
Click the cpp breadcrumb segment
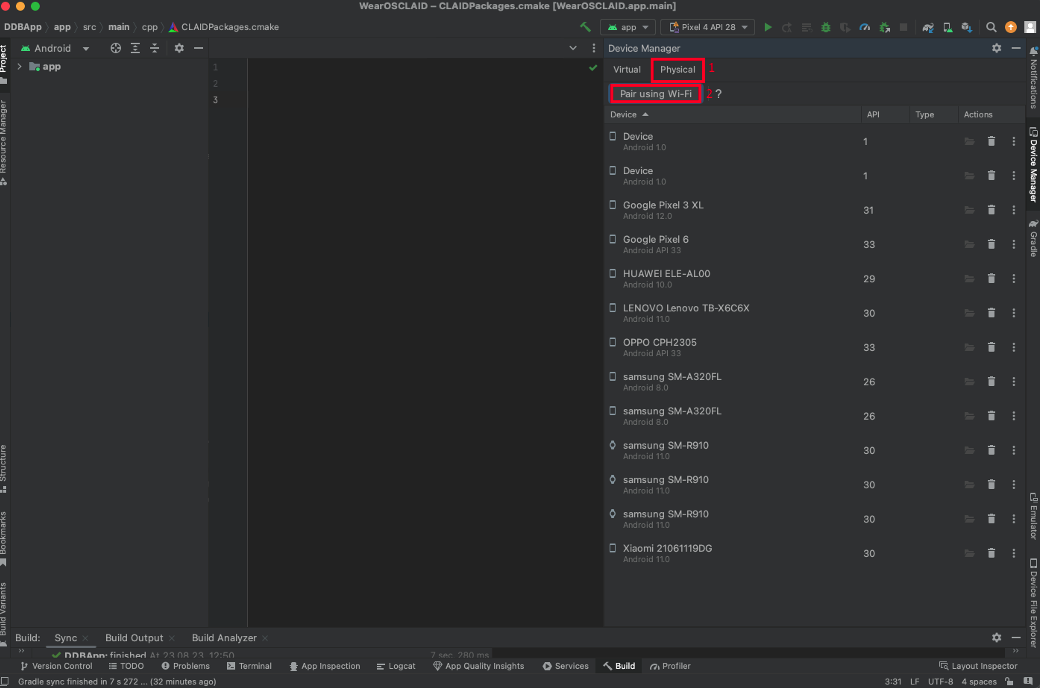coord(150,27)
